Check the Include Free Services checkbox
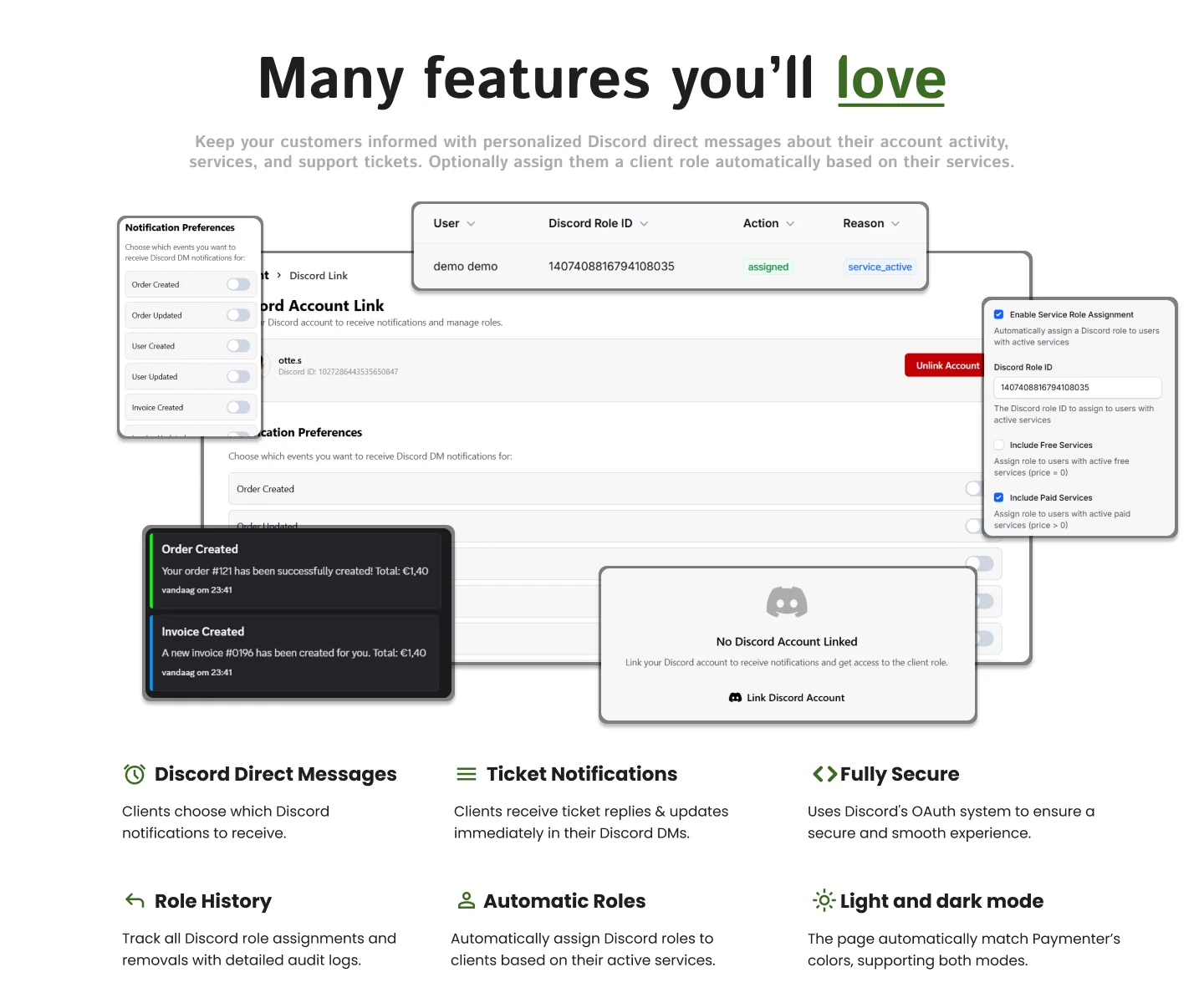This screenshot has height=998, width=1204. [x=998, y=445]
